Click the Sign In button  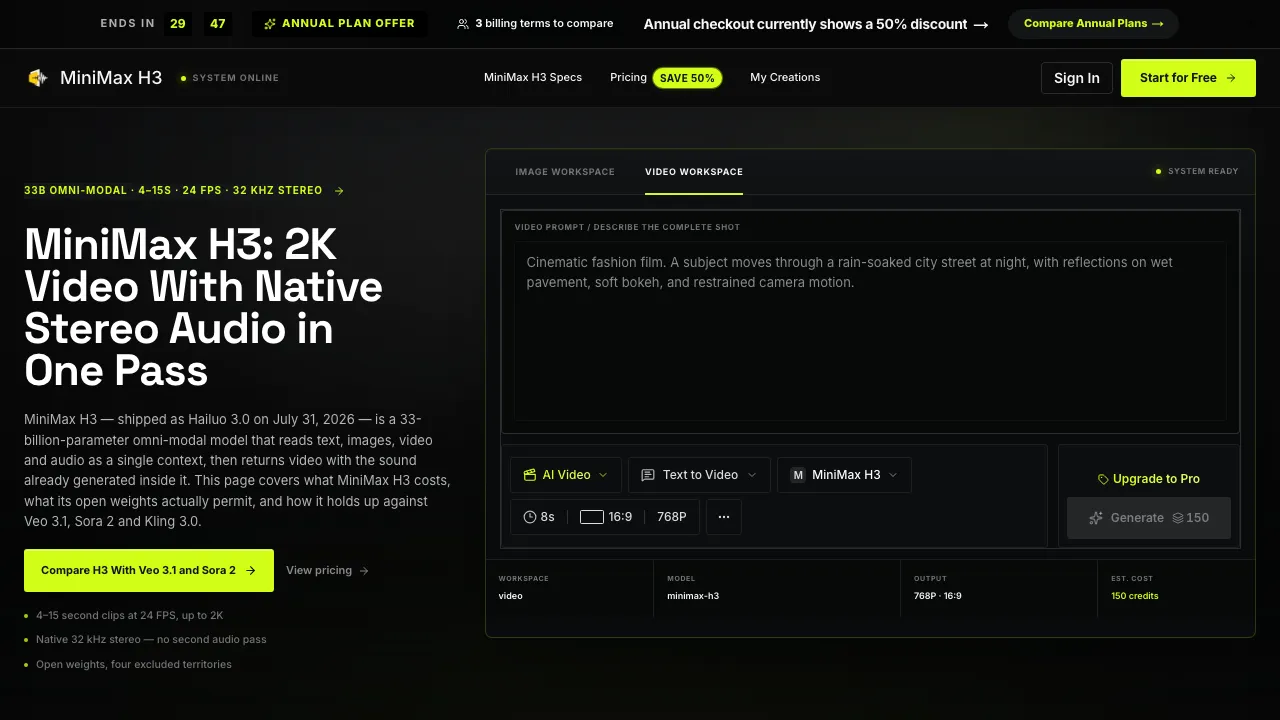click(1077, 78)
